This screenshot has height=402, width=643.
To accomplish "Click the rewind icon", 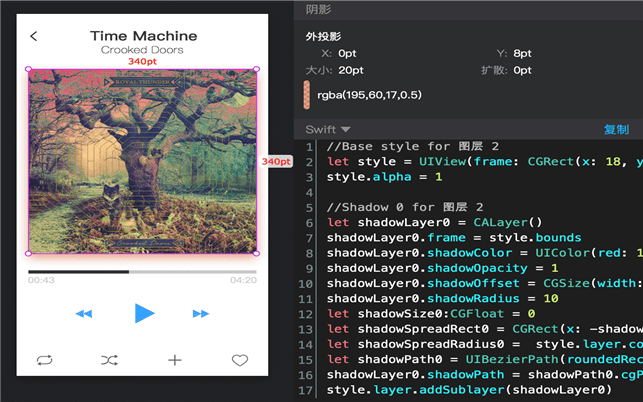I will click(84, 314).
